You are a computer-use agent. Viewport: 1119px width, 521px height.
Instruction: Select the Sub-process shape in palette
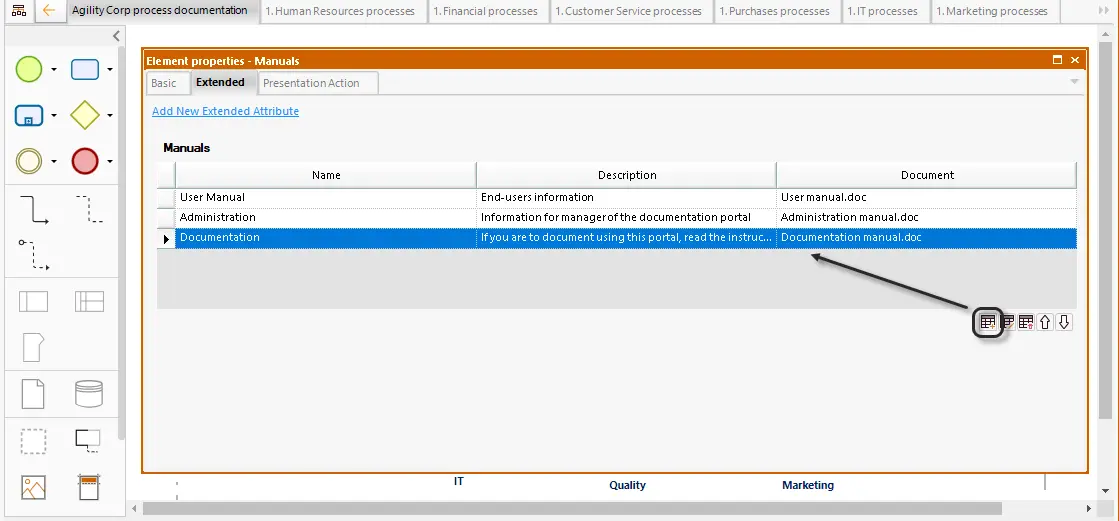click(29, 115)
